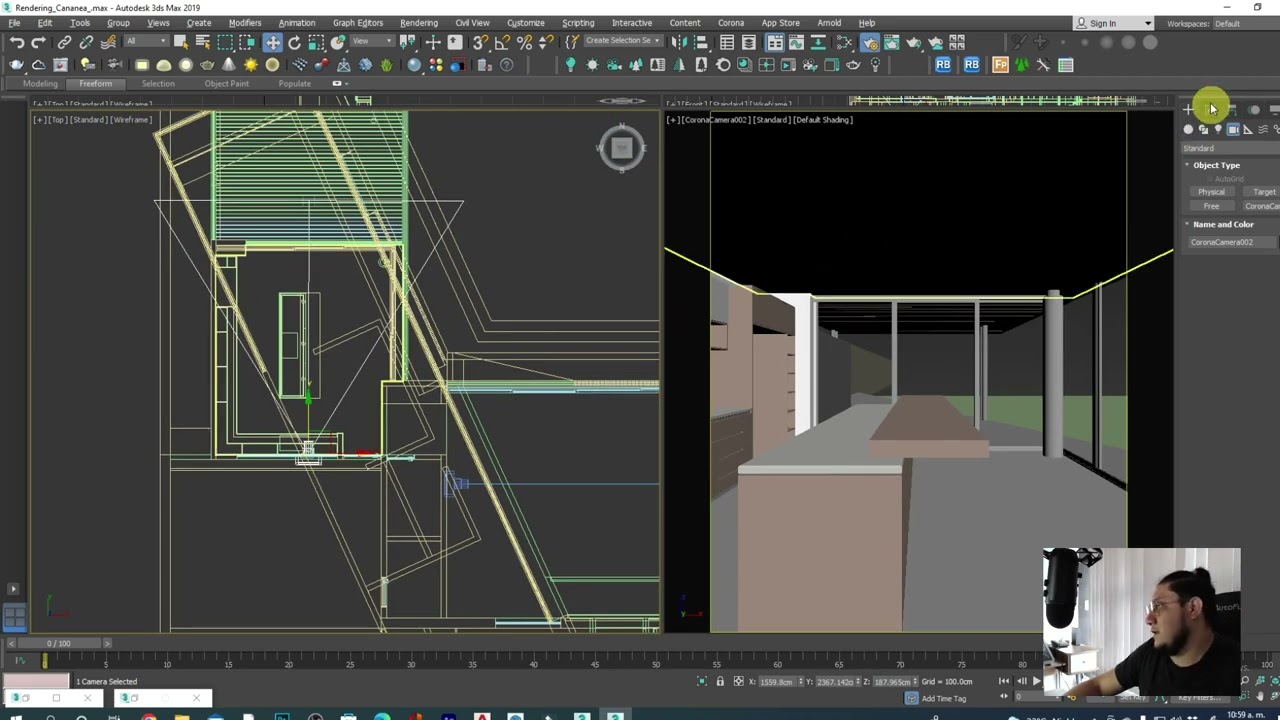Select the Cameras category icon
Viewport: 1280px width, 720px height.
click(x=1233, y=130)
